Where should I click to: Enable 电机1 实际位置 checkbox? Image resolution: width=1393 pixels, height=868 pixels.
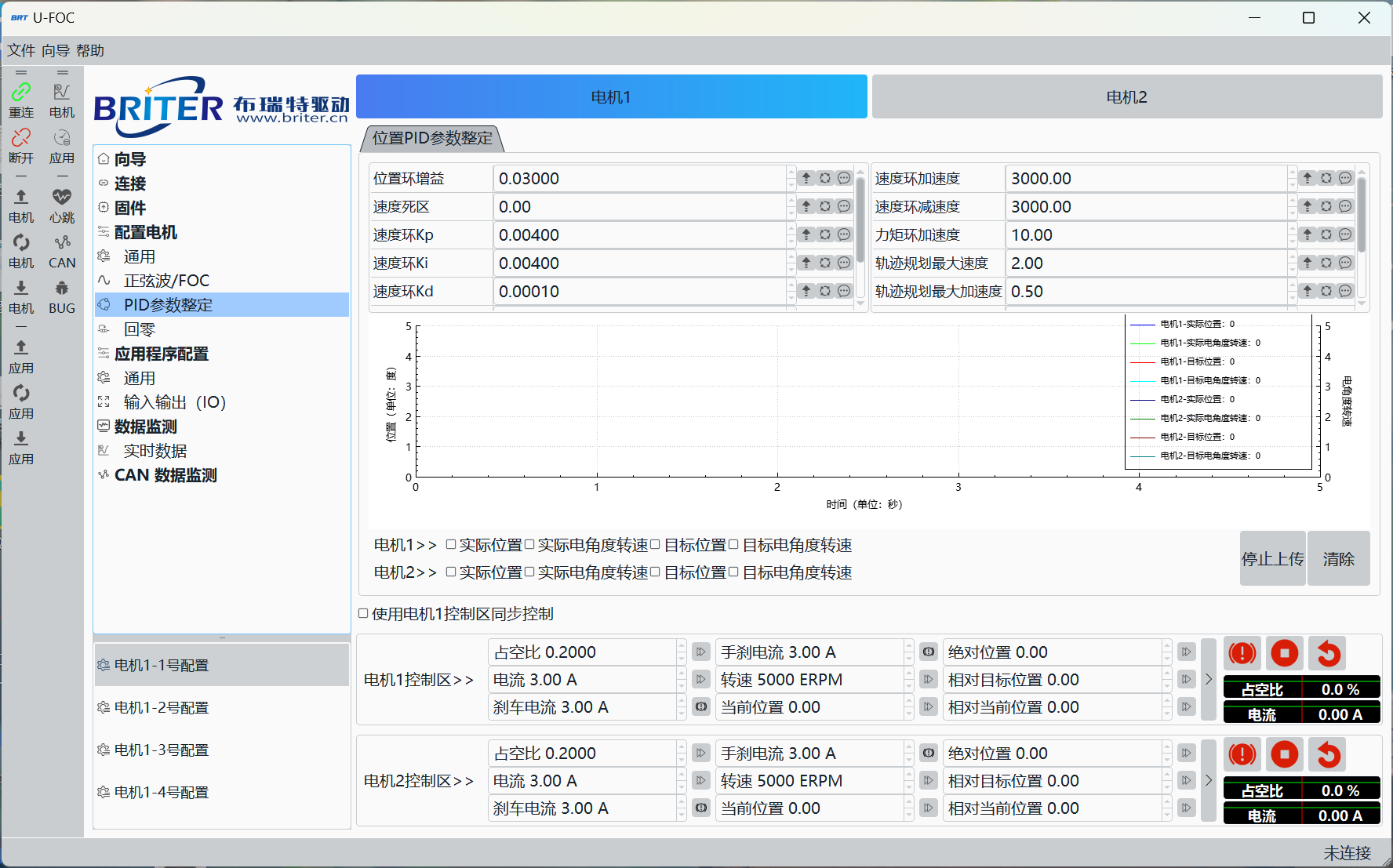(x=451, y=544)
